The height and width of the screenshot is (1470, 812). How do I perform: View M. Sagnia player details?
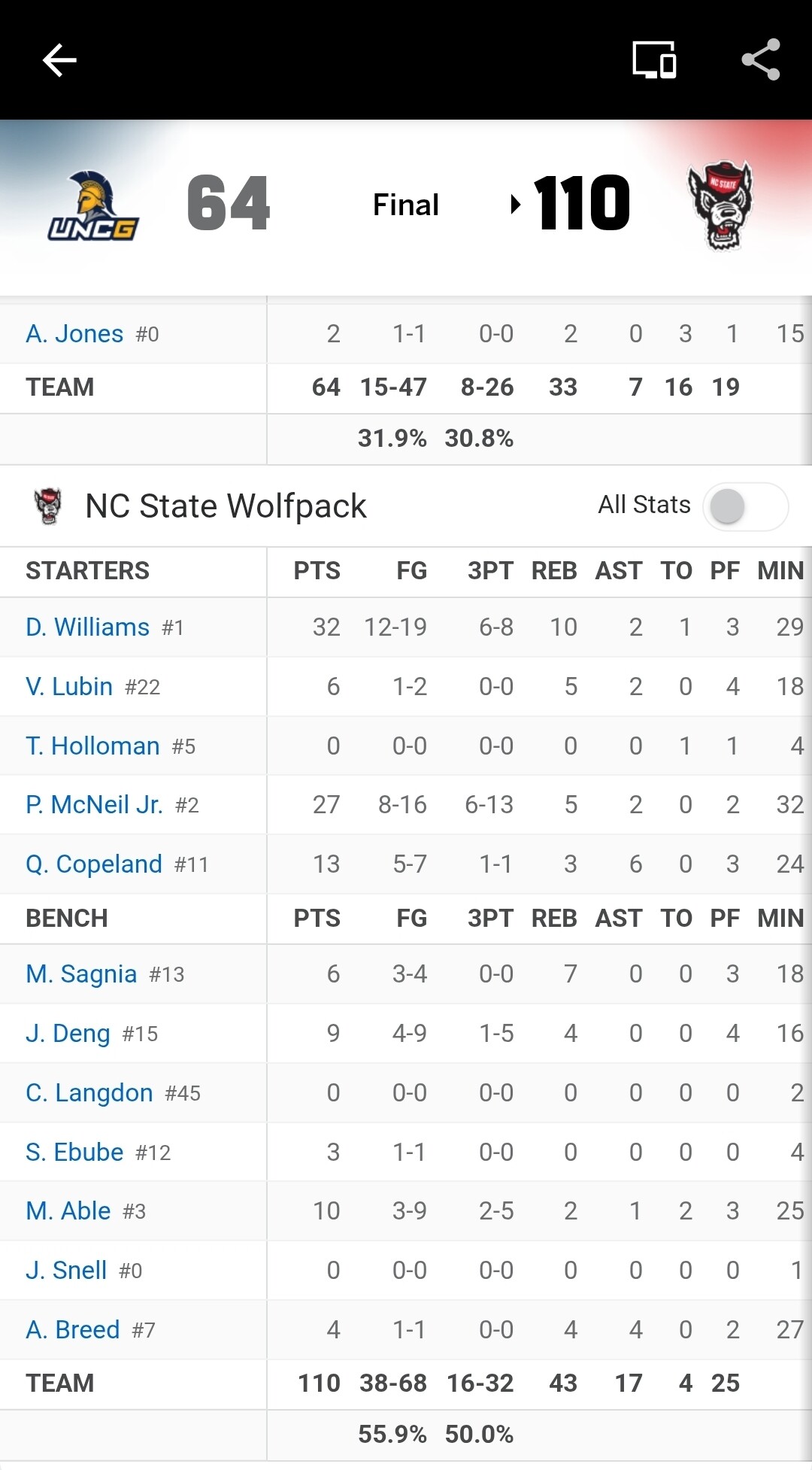click(81, 974)
